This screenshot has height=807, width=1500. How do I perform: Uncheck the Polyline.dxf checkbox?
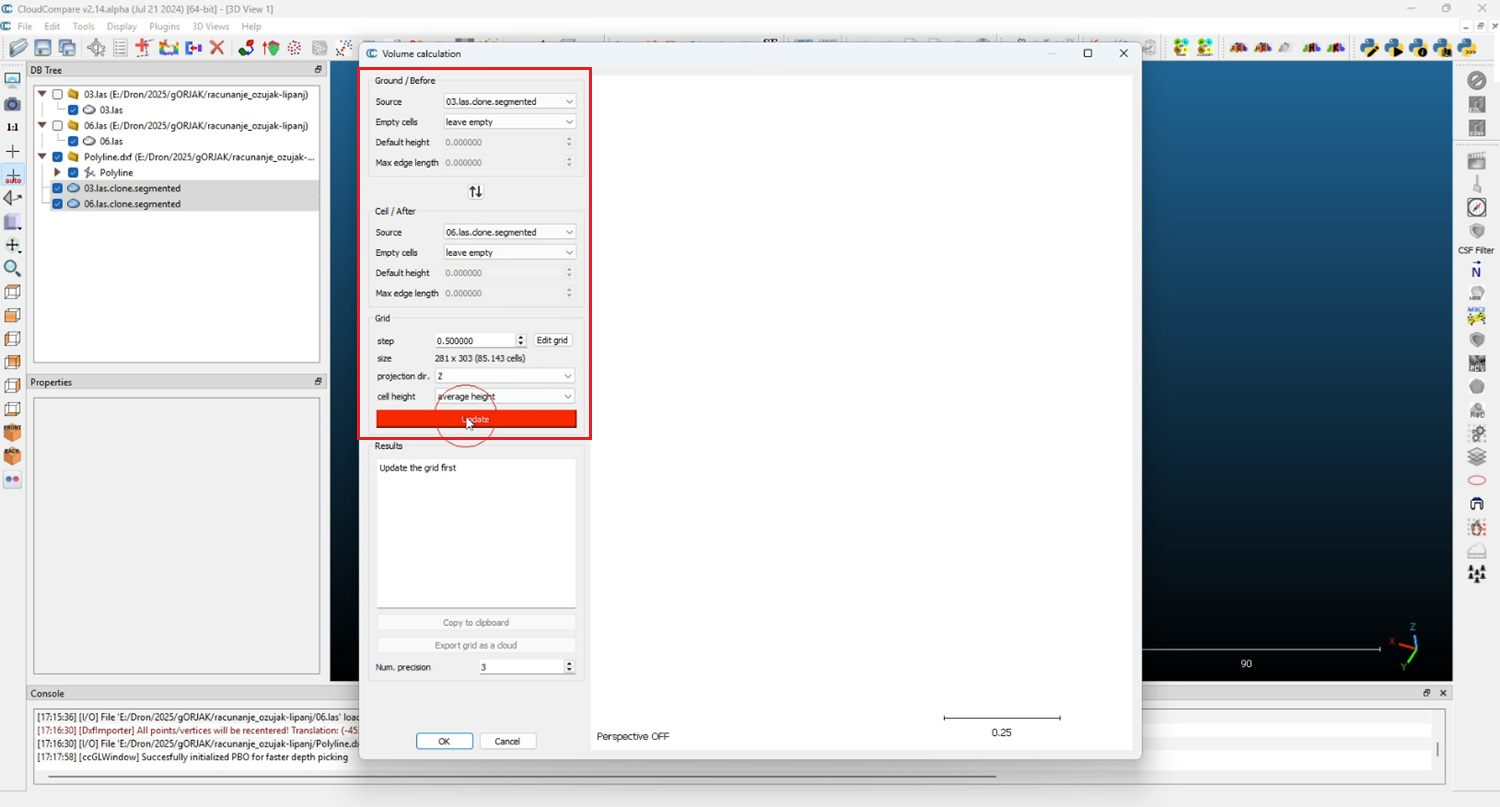[58, 157]
